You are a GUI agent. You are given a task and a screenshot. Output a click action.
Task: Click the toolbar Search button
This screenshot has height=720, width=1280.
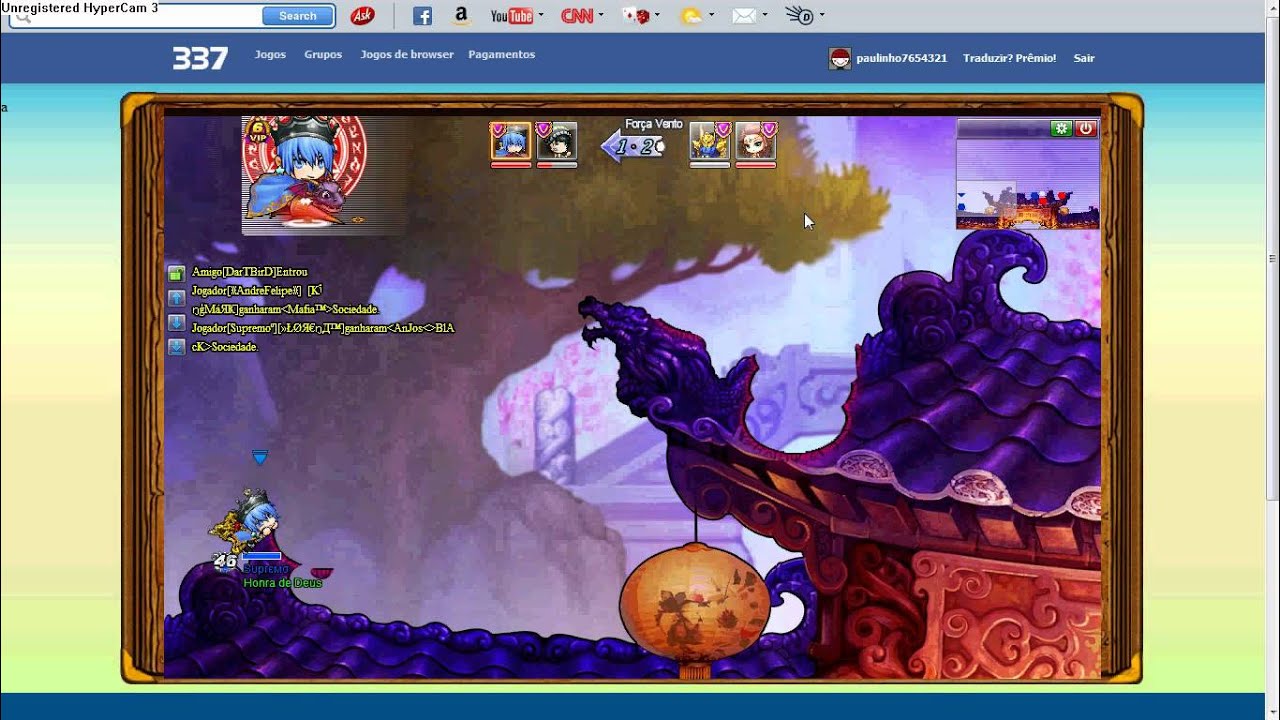(x=298, y=16)
